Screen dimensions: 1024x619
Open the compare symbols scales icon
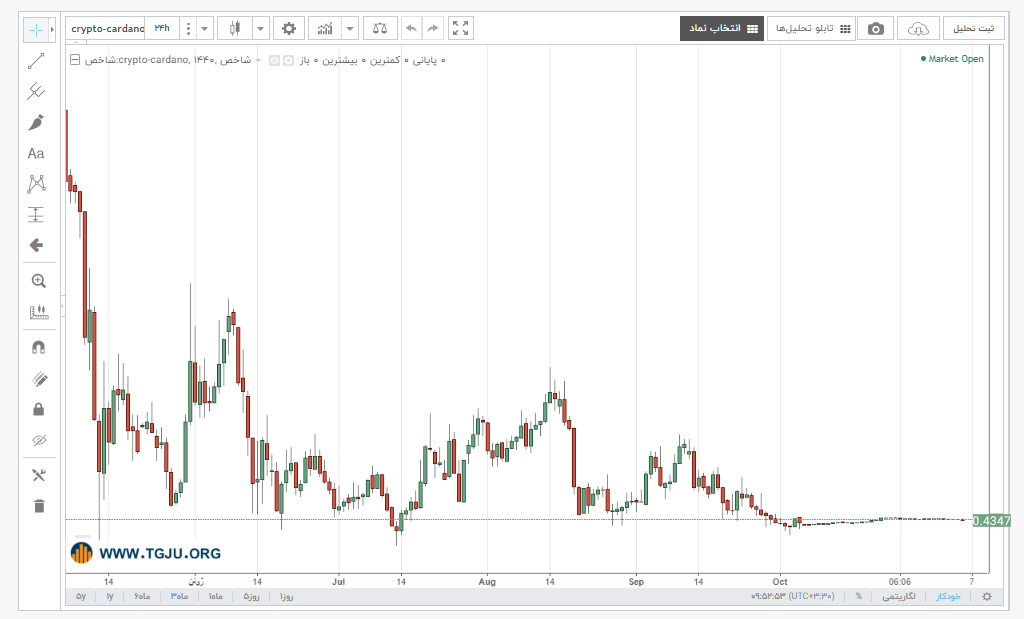tap(379, 29)
